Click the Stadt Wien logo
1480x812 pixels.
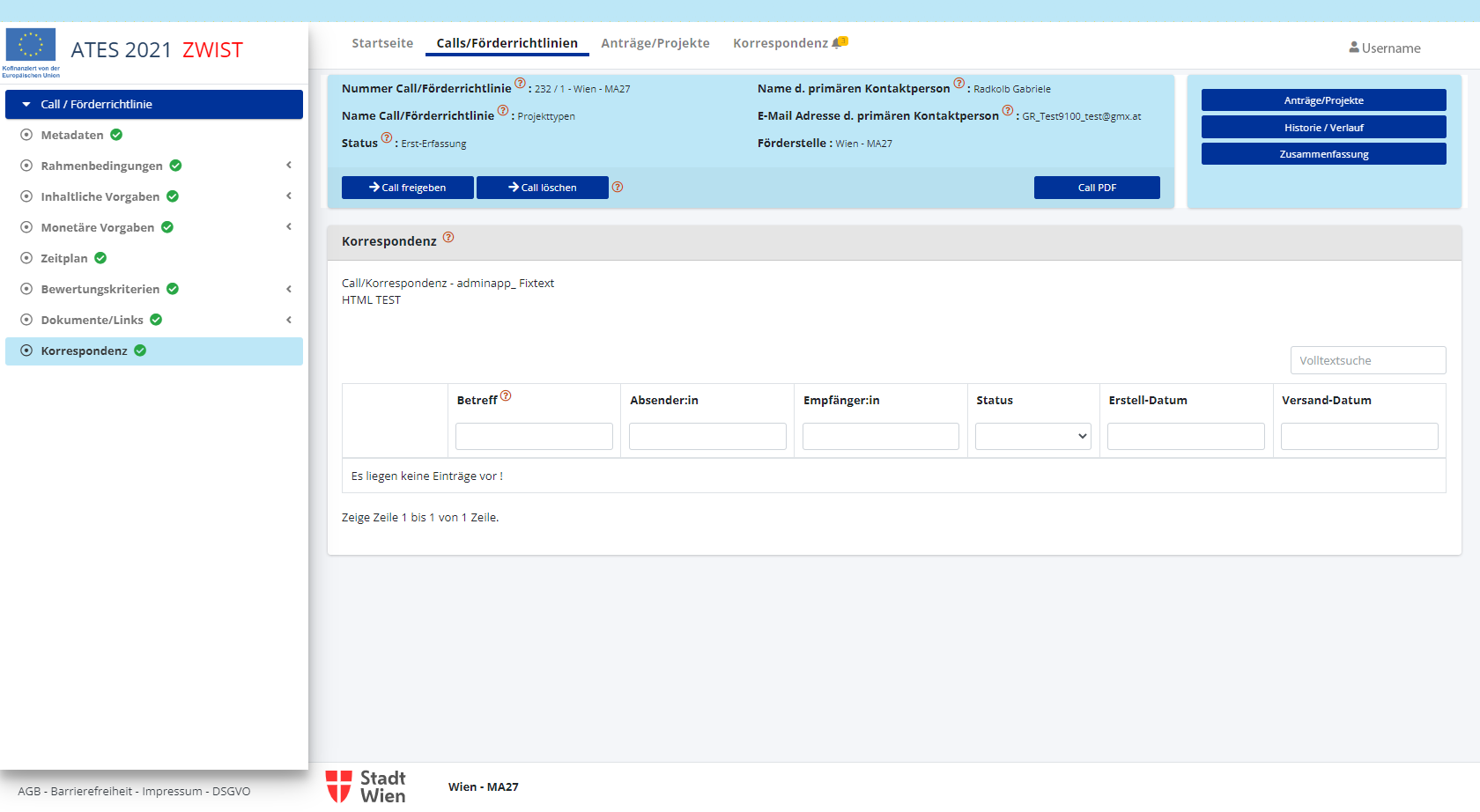point(366,786)
